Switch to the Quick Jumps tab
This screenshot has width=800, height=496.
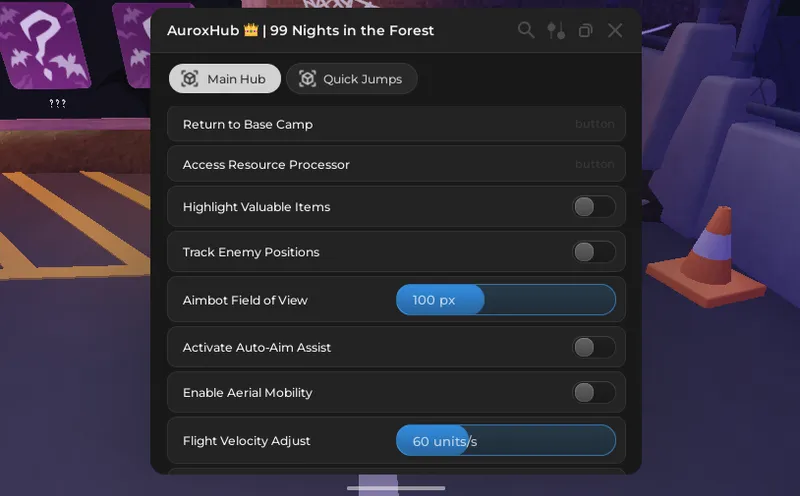click(x=352, y=79)
